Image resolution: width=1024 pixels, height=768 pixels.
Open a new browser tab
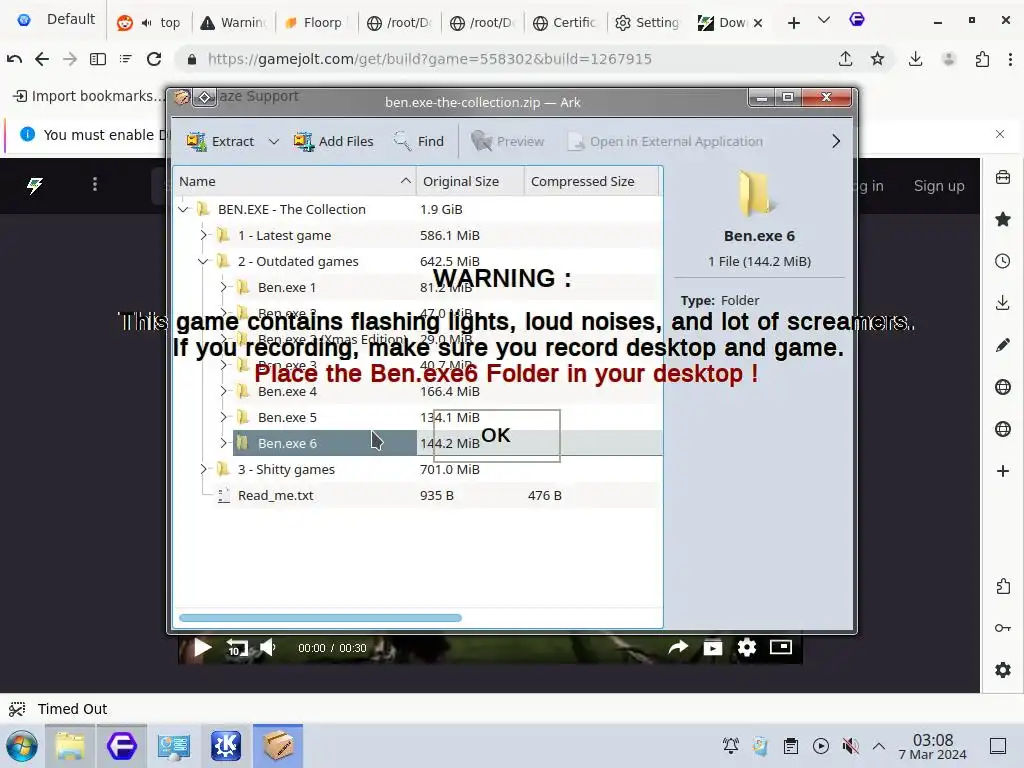coord(793,23)
